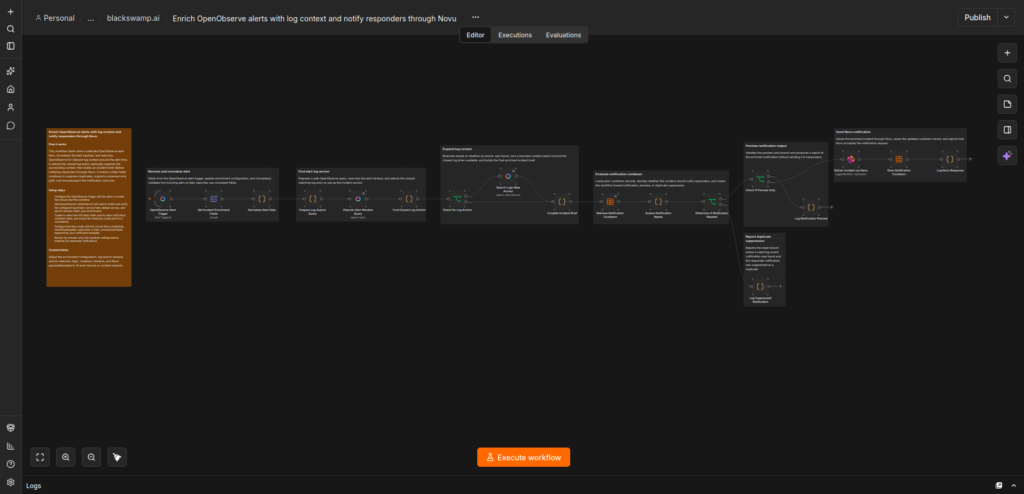
Task: Open the settings gear in left sidebar
Action: click(10, 482)
